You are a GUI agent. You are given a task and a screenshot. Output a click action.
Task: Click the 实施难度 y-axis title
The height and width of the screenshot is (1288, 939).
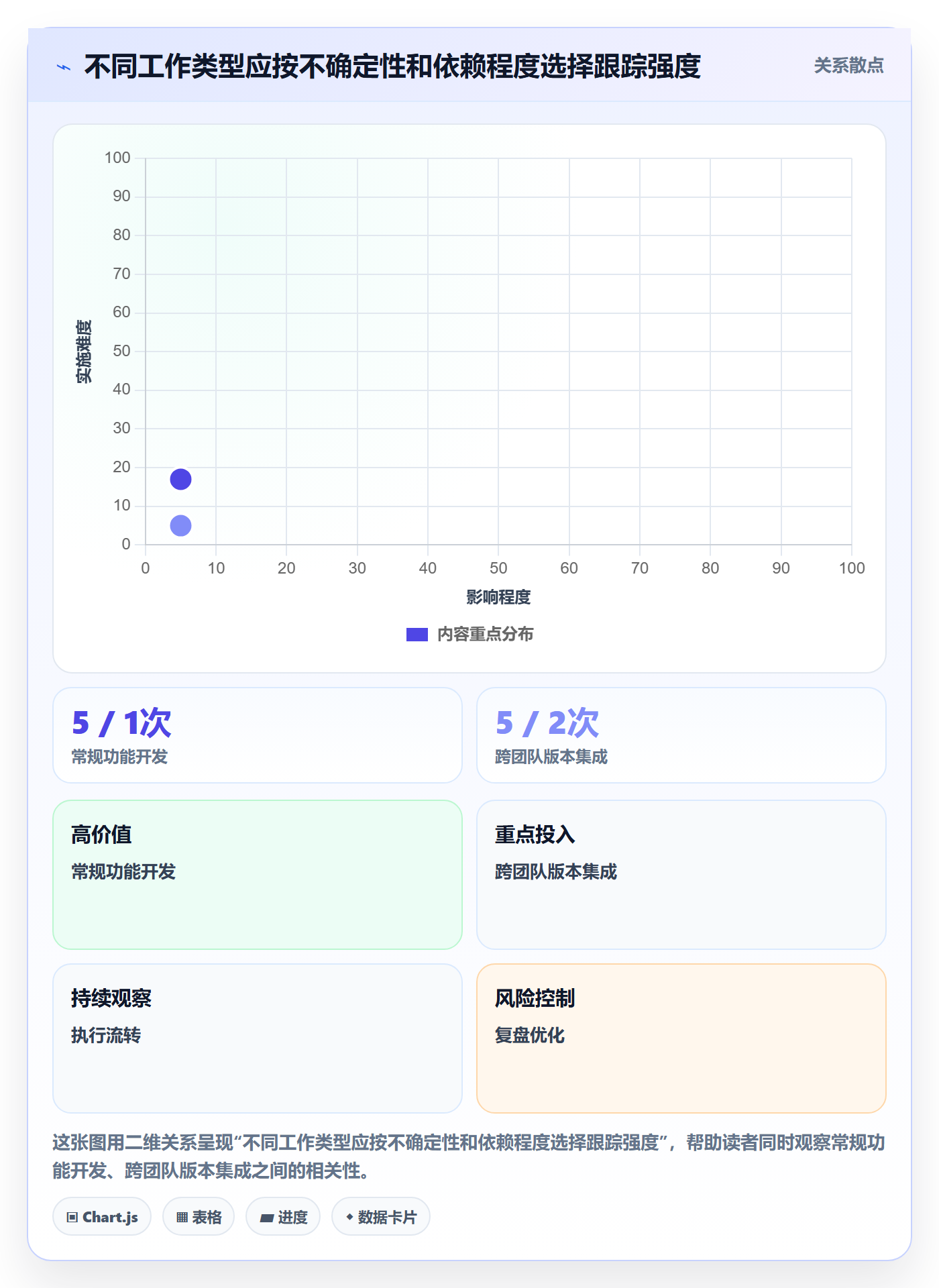pos(84,352)
